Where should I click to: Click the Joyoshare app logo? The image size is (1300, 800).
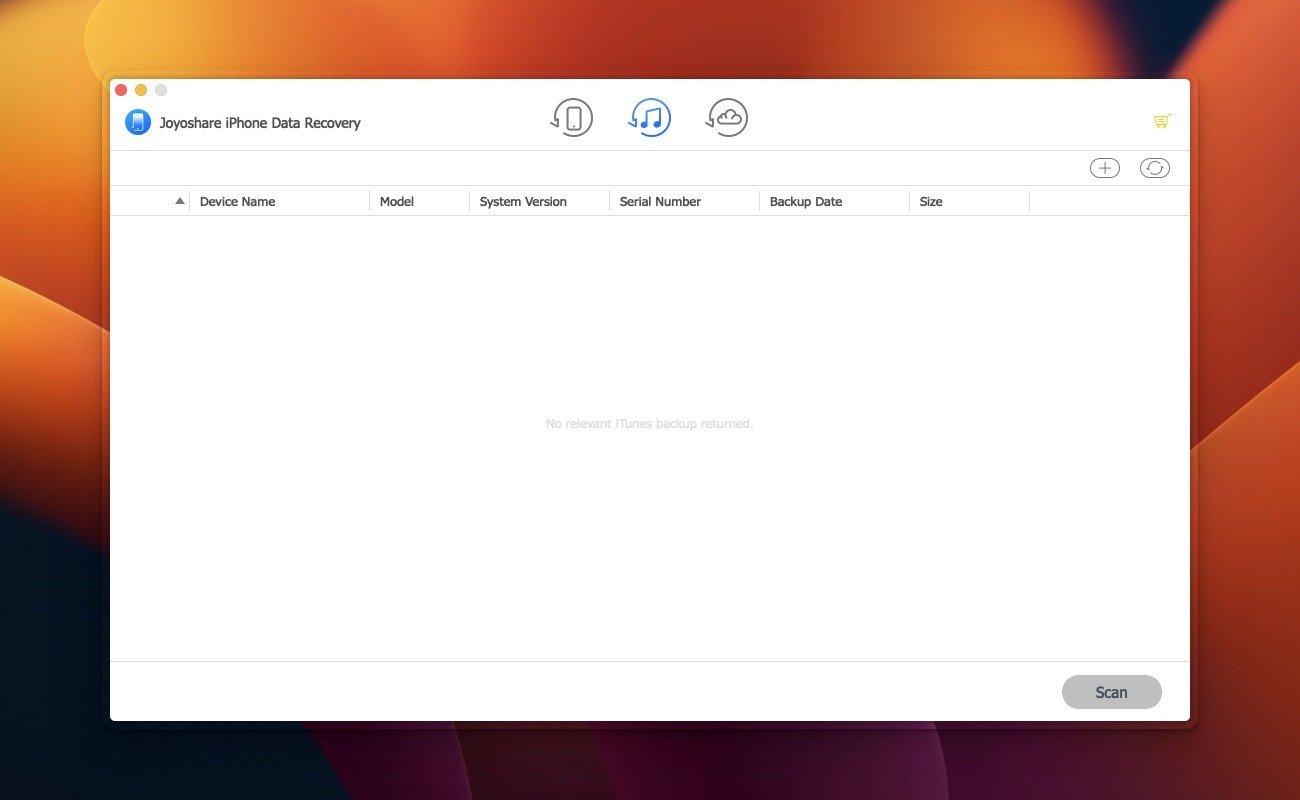click(137, 122)
